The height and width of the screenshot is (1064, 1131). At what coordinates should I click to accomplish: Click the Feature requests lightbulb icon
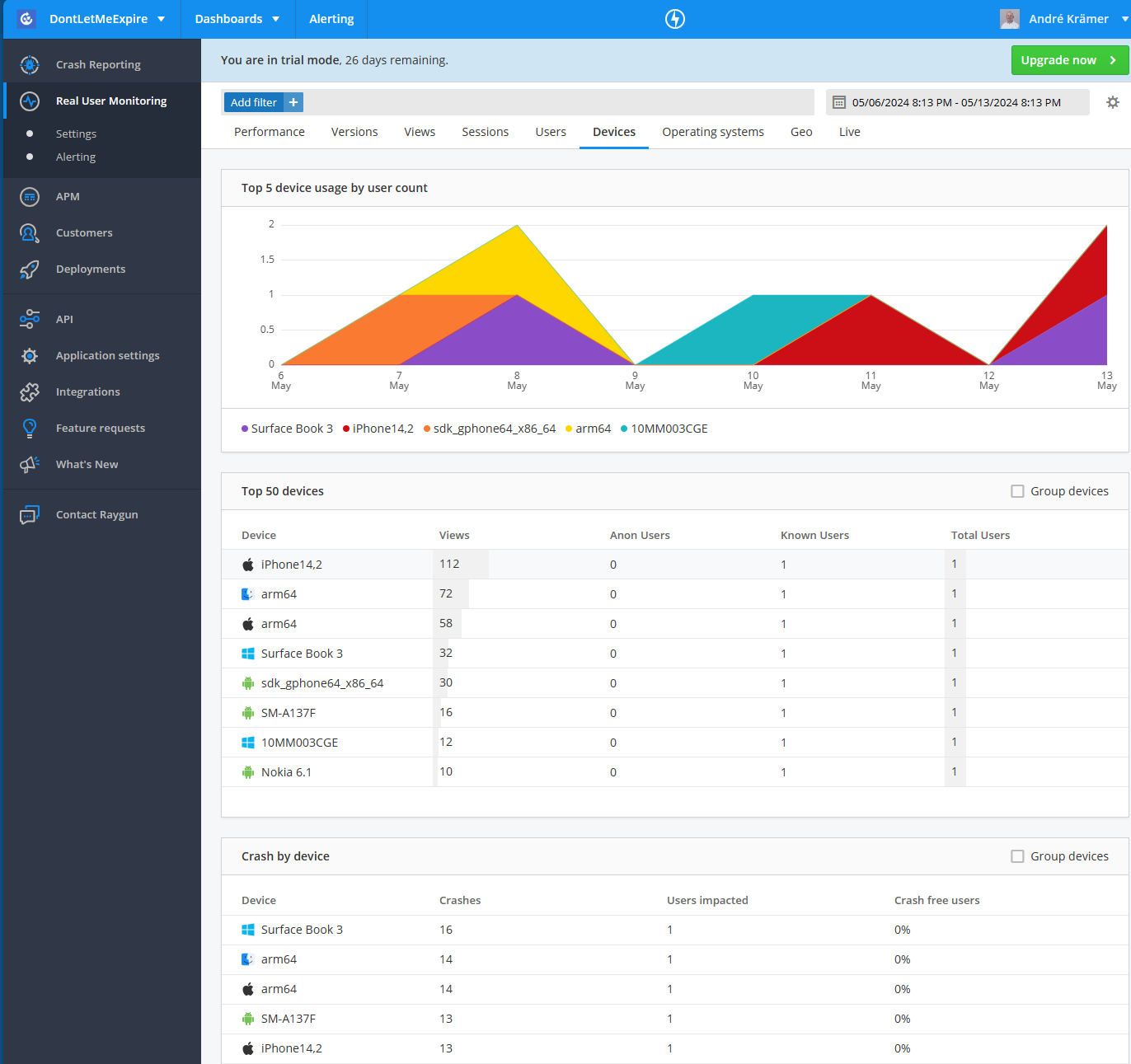click(x=29, y=428)
